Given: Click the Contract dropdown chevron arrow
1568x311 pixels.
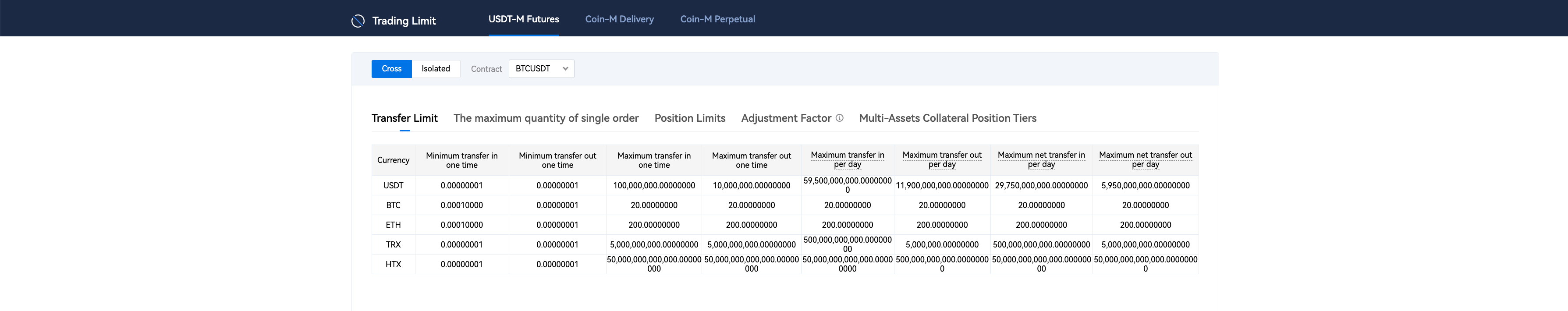Looking at the screenshot, I should click(x=565, y=69).
